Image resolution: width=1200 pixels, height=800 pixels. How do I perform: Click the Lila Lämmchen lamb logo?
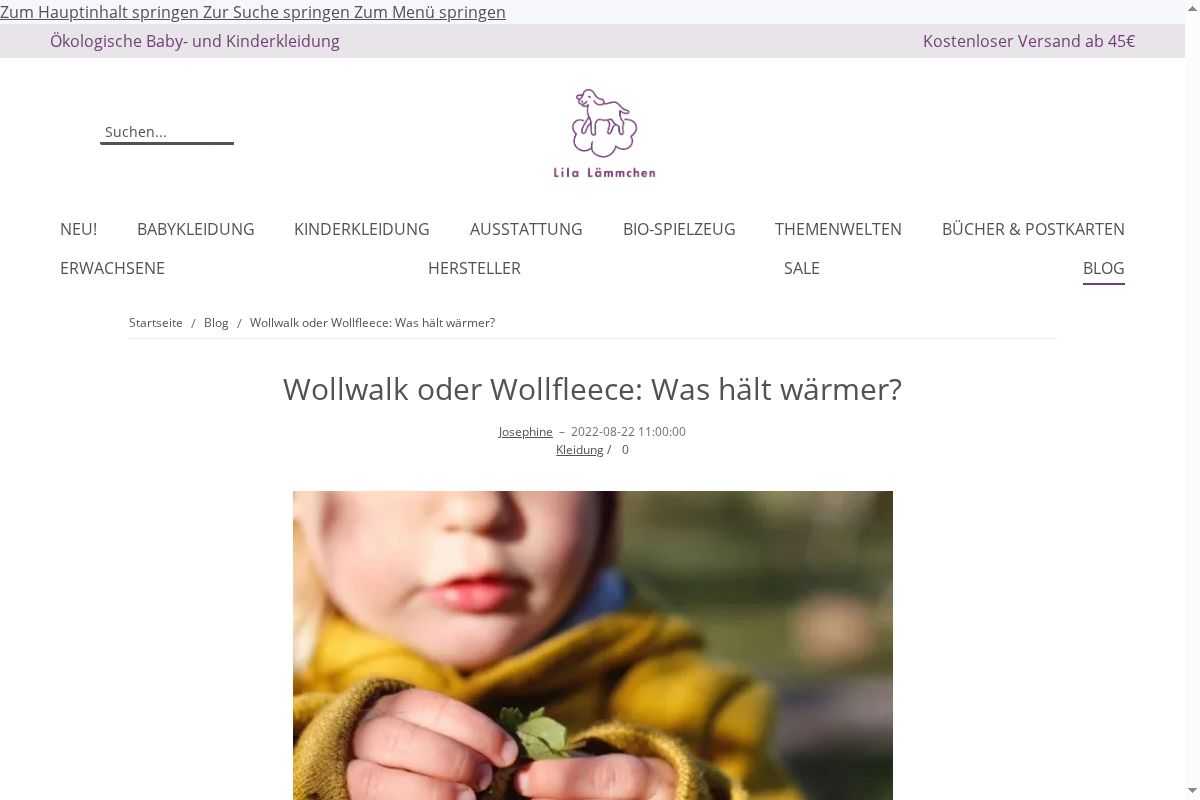click(x=604, y=133)
